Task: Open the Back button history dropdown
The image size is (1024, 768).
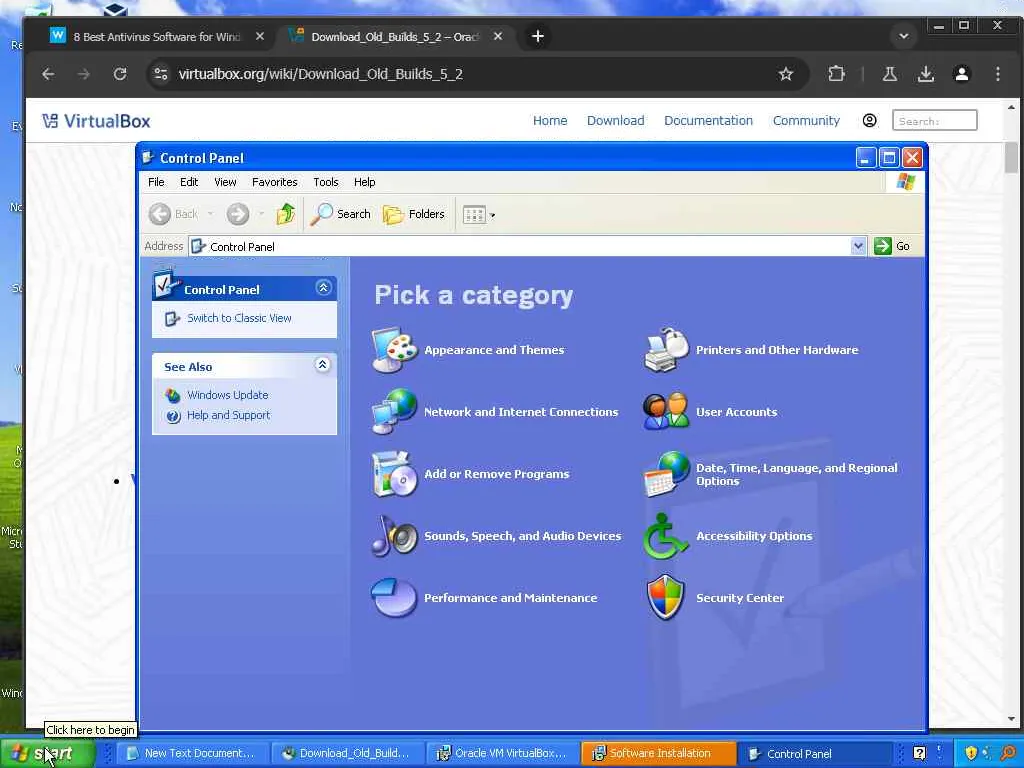Action: pos(210,214)
